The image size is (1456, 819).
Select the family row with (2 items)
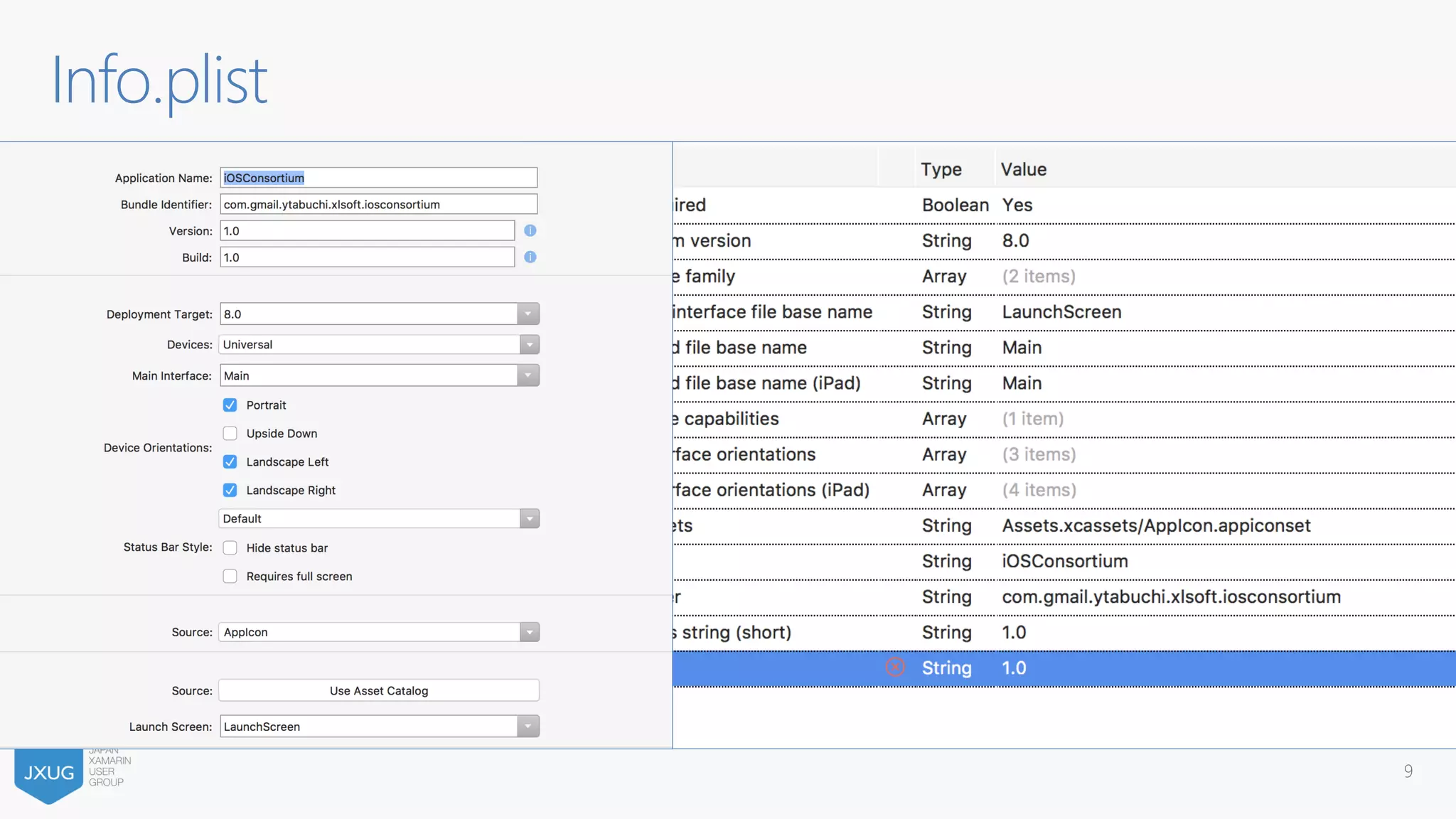[x=1064, y=277]
